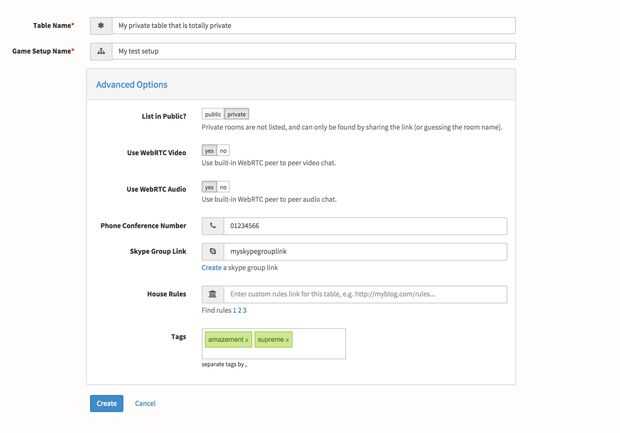Set table listing to private

click(236, 115)
